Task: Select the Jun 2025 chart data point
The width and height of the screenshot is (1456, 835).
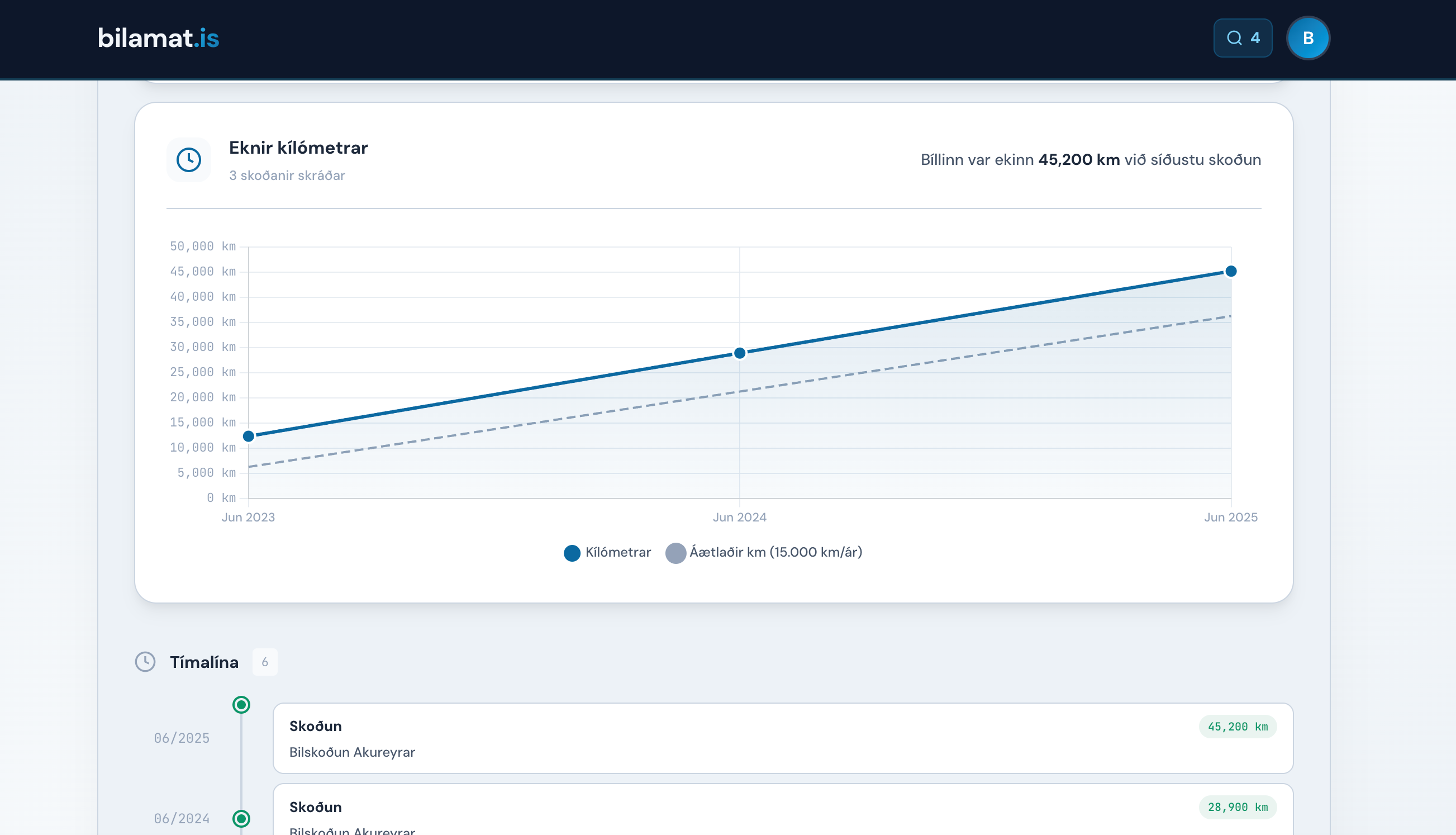Action: click(1231, 271)
